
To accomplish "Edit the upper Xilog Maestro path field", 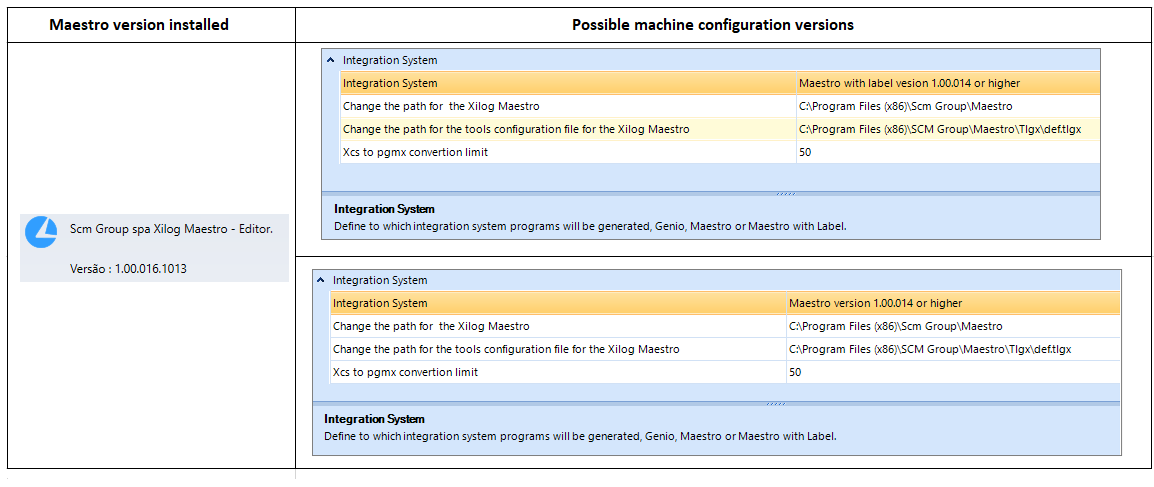I will [948, 106].
